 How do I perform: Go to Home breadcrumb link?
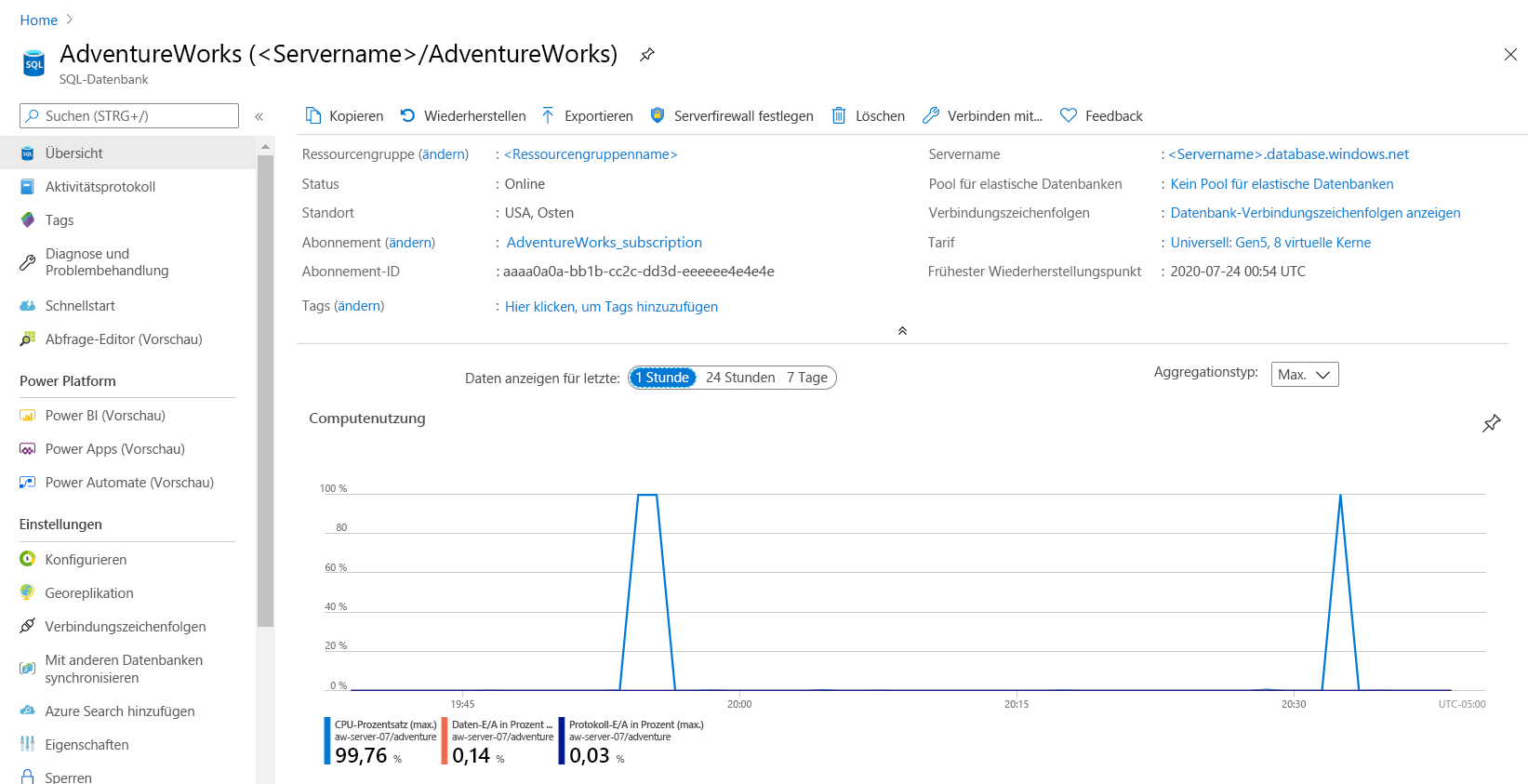pyautogui.click(x=39, y=20)
